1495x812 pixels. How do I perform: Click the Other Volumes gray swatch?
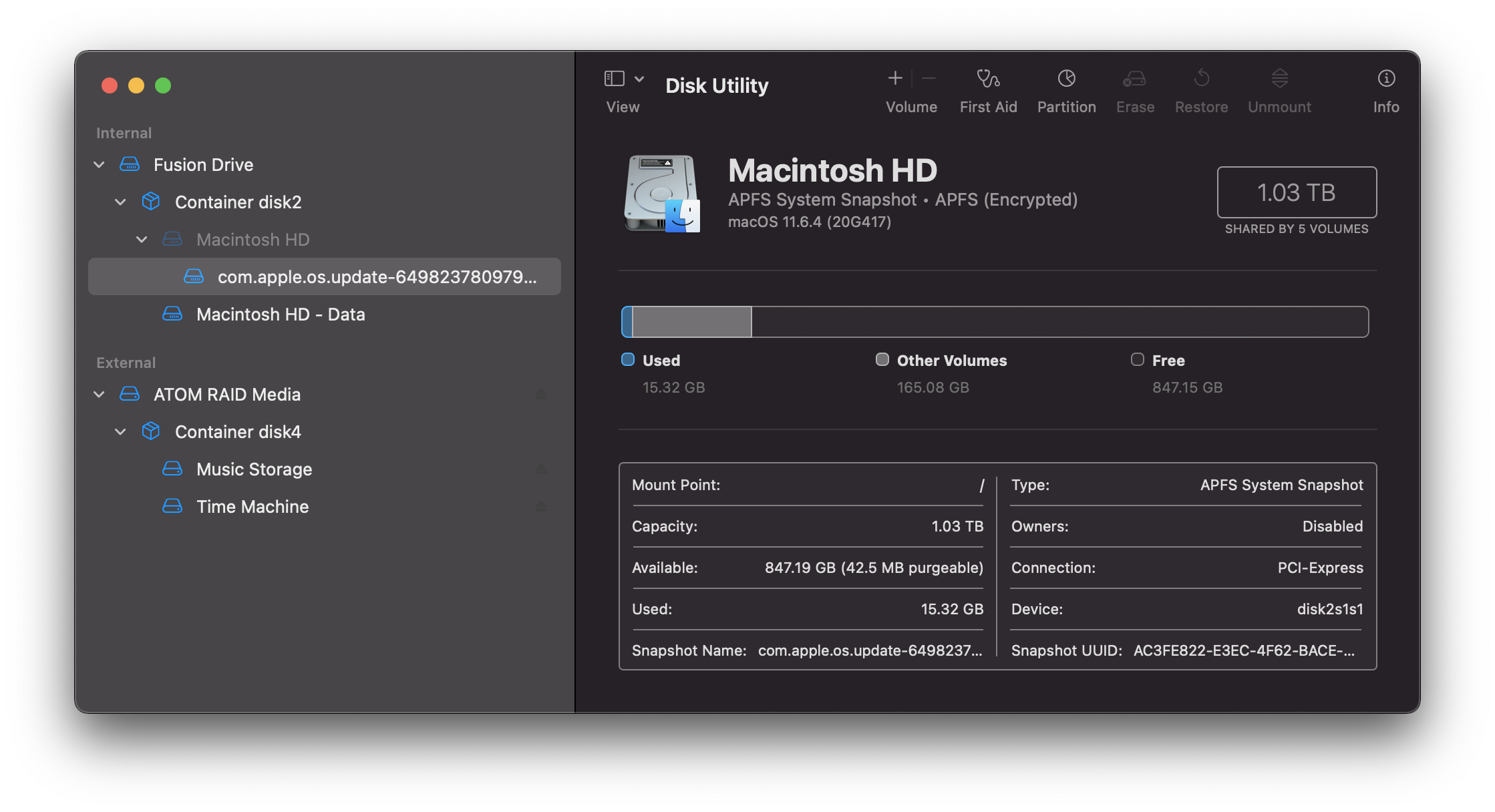882,360
